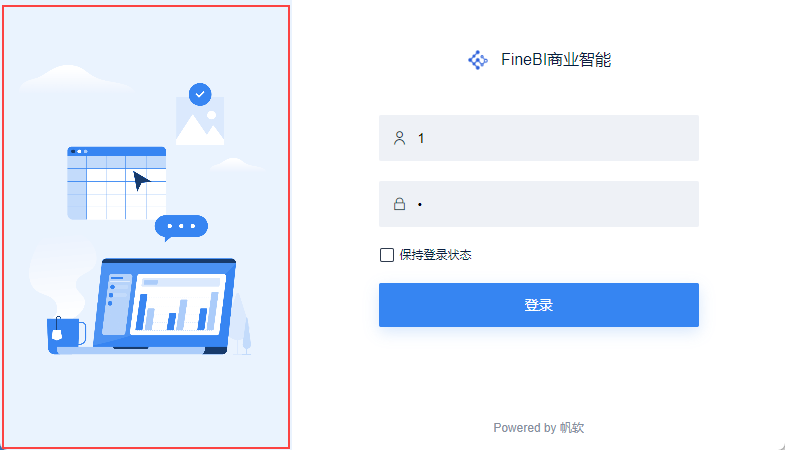Click the FineBI diamond logo icon
This screenshot has width=785, height=450.
pyautogui.click(x=478, y=60)
